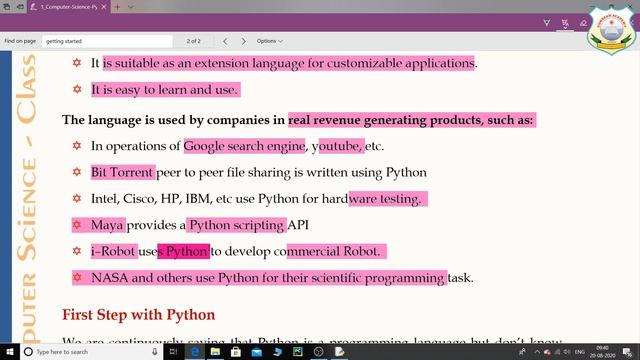The width and height of the screenshot is (640, 360).
Task: Show hidden system tray icons
Action: pyautogui.click(x=537, y=352)
